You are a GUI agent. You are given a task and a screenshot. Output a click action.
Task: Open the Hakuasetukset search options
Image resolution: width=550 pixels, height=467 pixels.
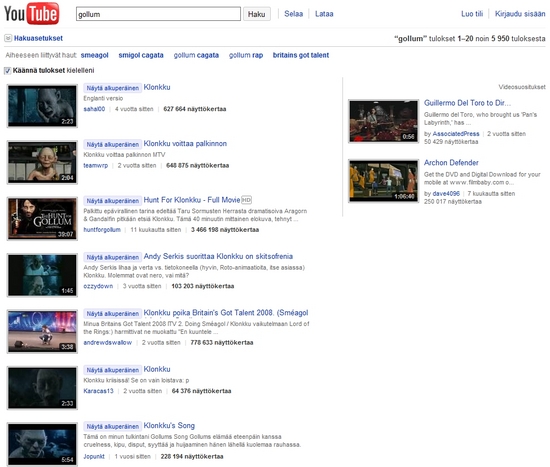tap(38, 38)
